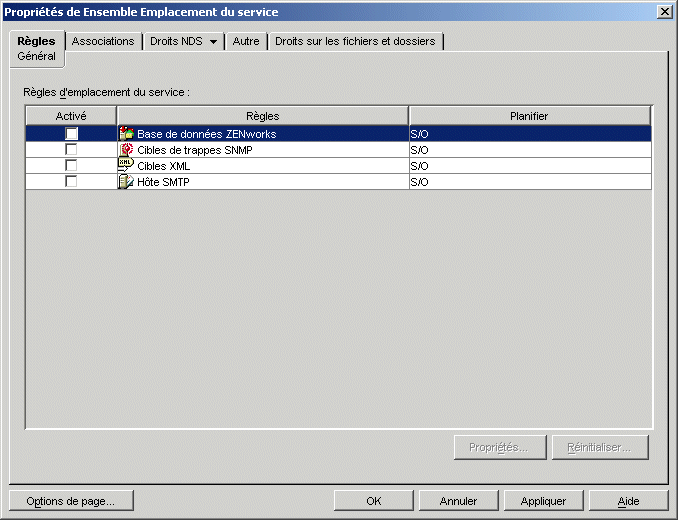Click the Activé column header
The width and height of the screenshot is (678, 520).
click(71, 116)
